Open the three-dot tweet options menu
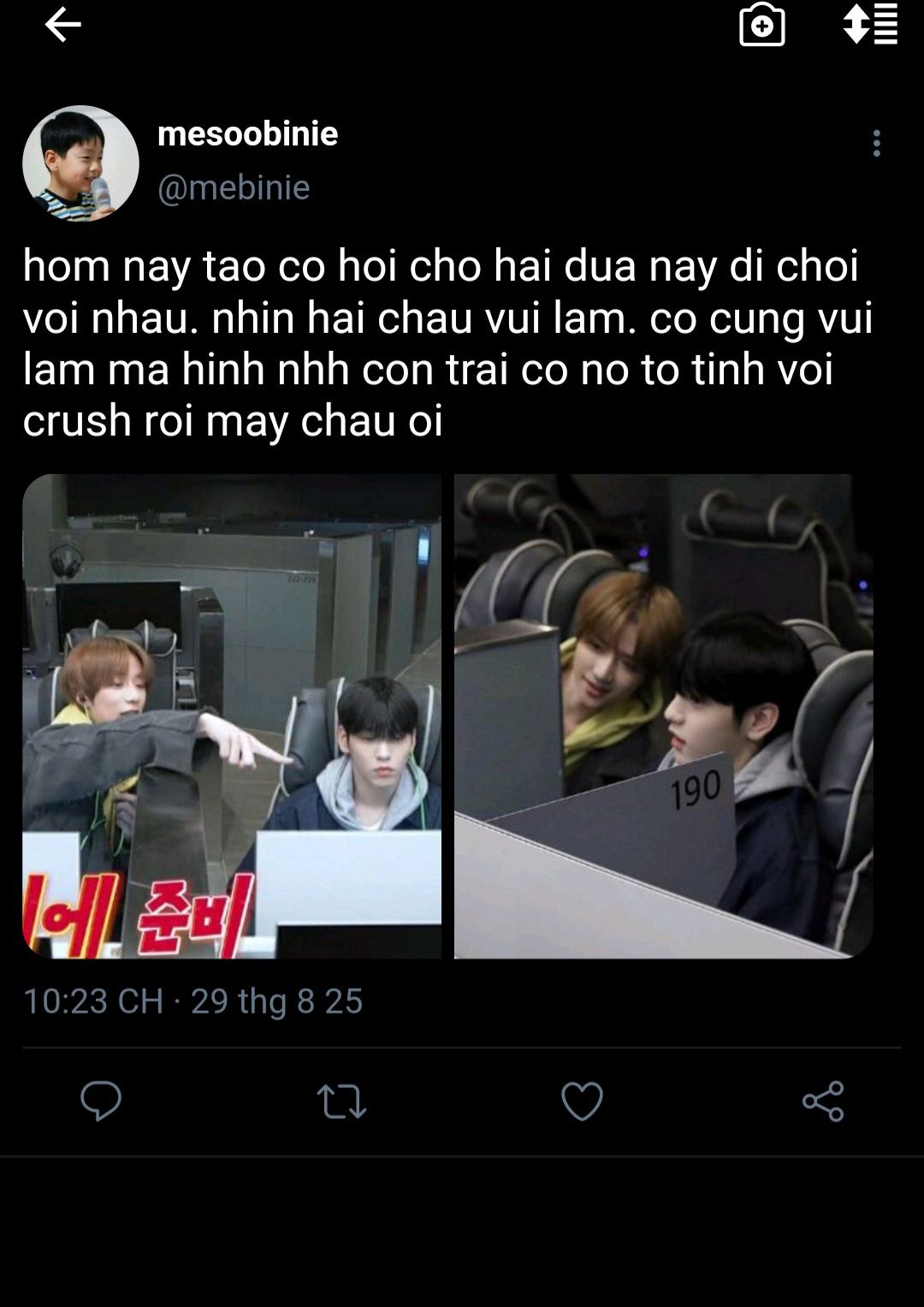This screenshot has height=1307, width=924. click(x=876, y=143)
